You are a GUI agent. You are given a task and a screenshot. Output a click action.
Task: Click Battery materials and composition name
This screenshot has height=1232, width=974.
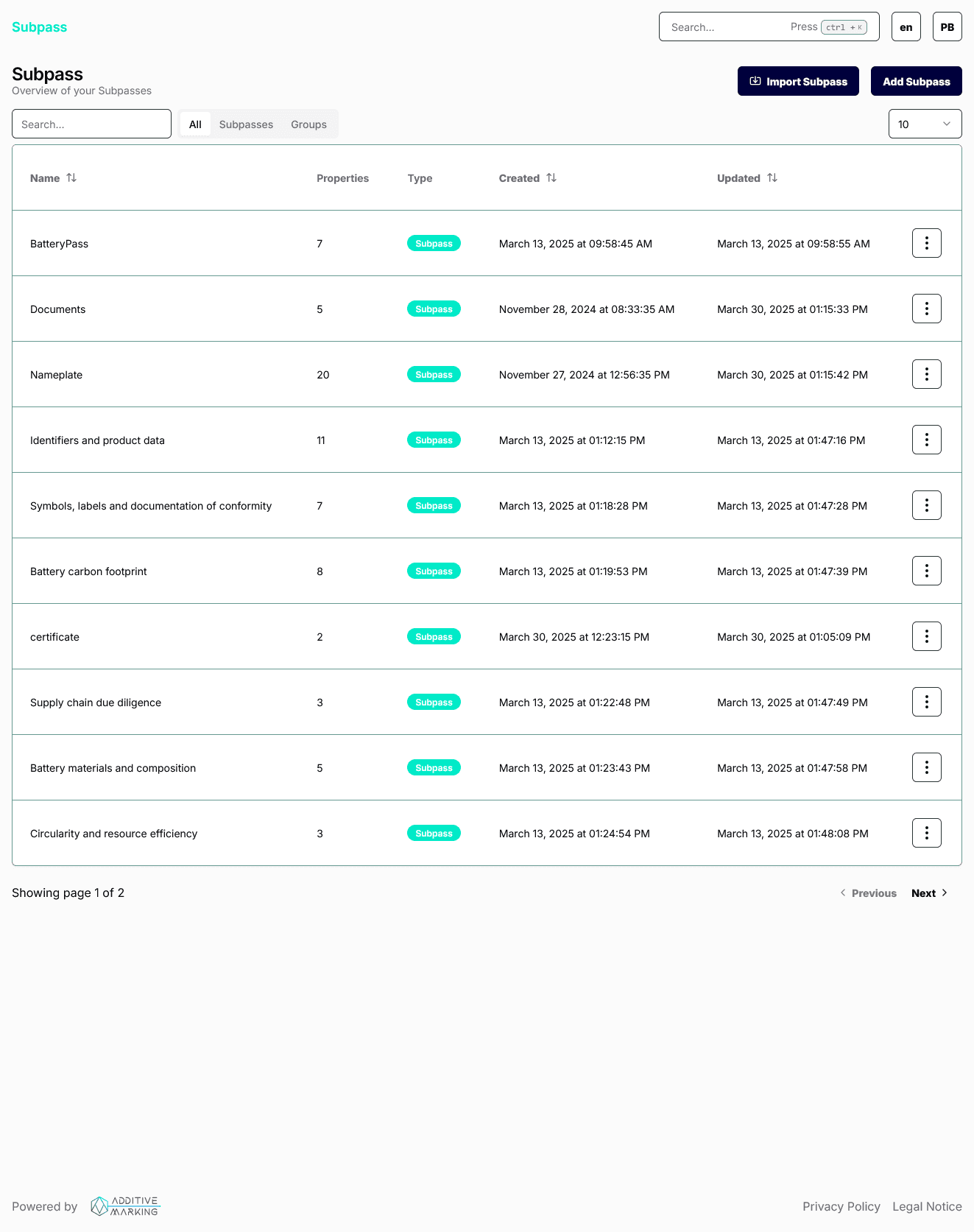[113, 768]
